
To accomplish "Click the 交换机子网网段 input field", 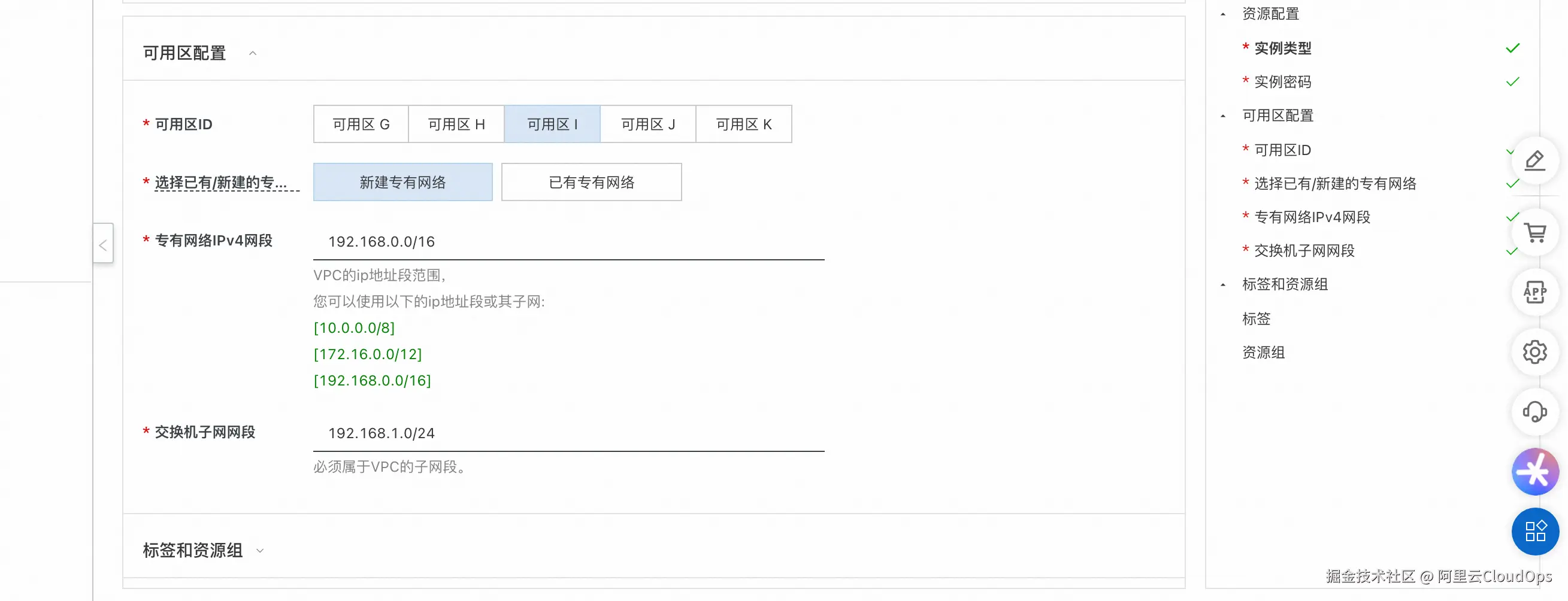I will click(x=568, y=433).
